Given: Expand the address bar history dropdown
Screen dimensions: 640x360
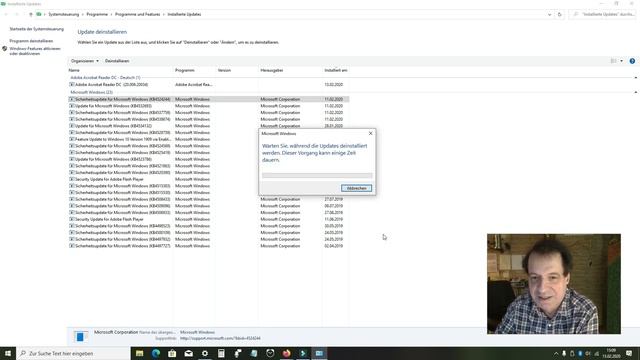Looking at the screenshot, I should point(549,14).
